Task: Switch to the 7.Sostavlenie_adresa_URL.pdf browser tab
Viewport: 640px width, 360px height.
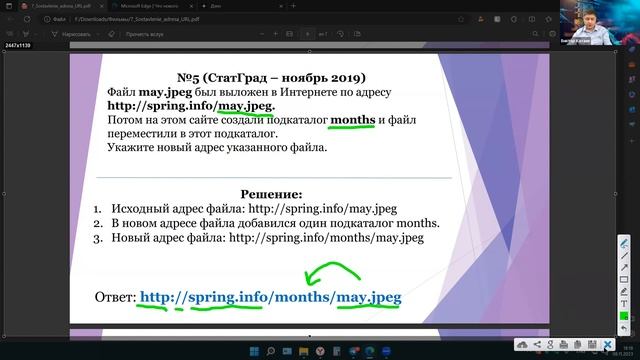Action: 61,6
